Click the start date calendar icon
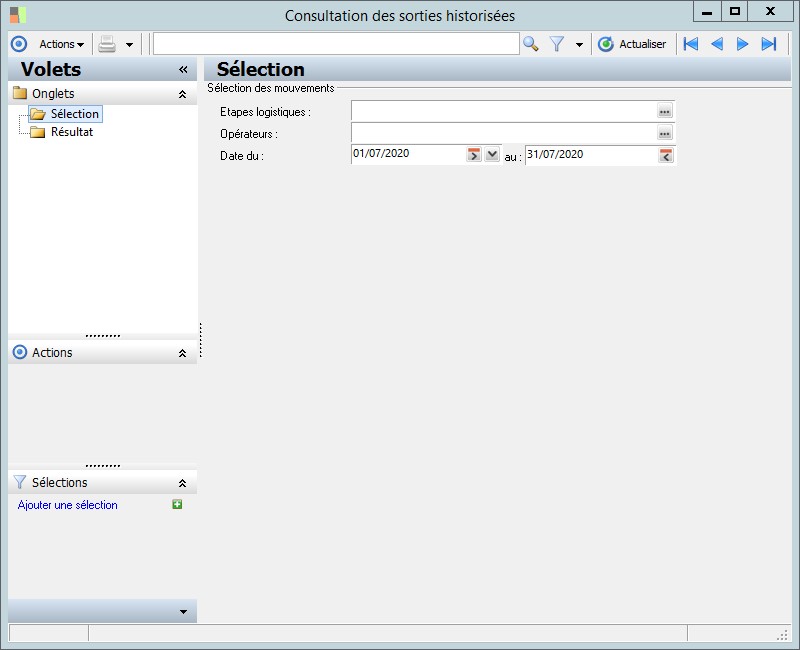 coord(474,155)
